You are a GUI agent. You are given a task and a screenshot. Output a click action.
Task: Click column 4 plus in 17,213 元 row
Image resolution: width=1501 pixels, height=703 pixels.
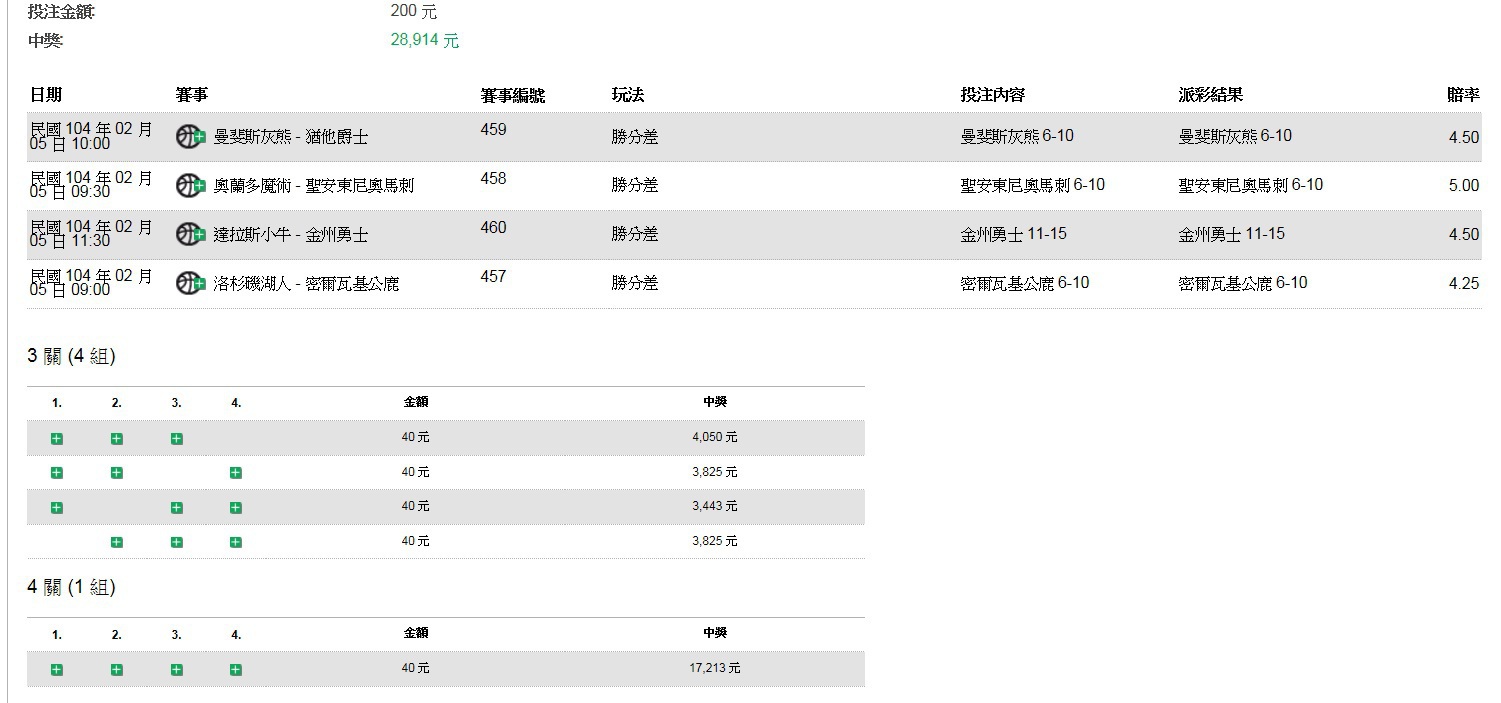click(236, 669)
